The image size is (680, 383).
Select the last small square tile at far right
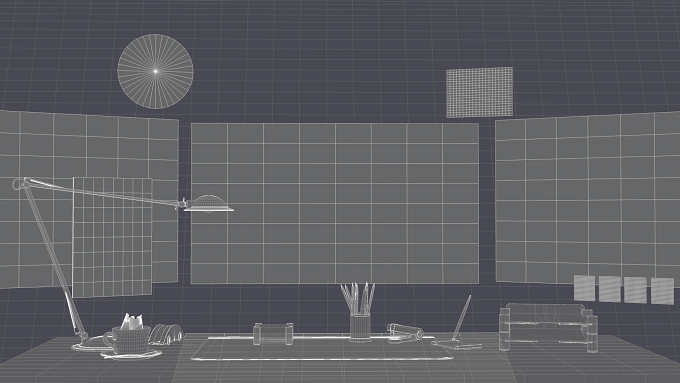663,291
